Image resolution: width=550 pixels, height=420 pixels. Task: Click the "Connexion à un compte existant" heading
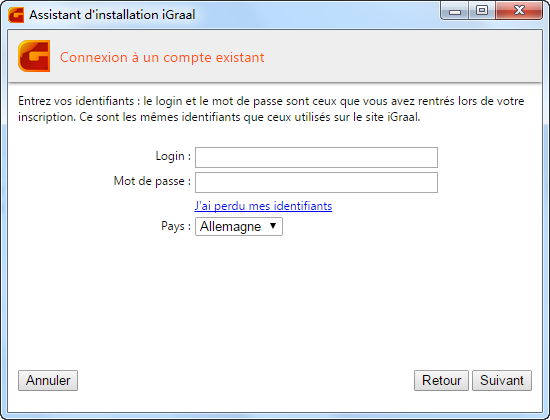coord(162,57)
